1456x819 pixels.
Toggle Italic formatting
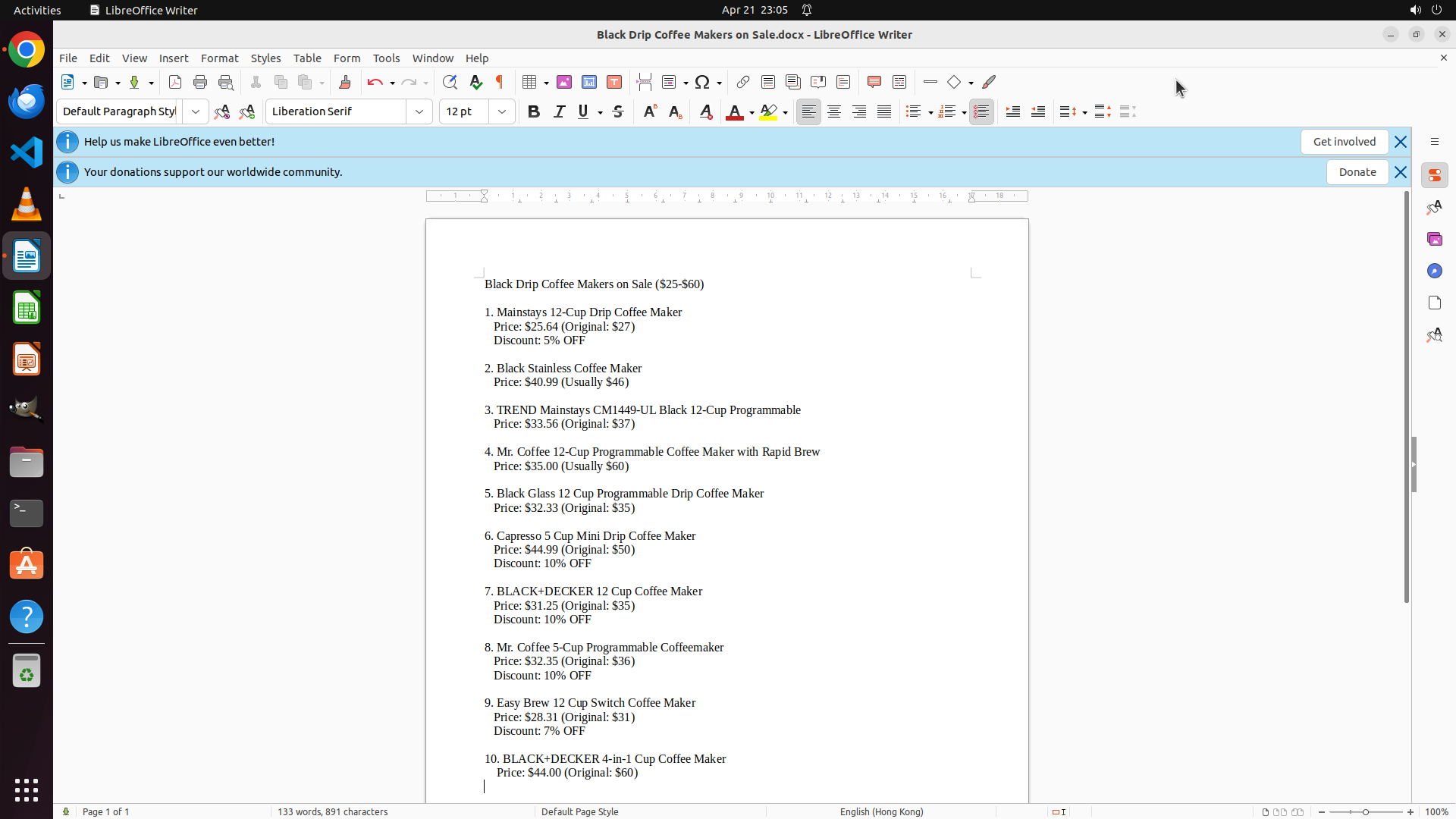click(x=560, y=111)
